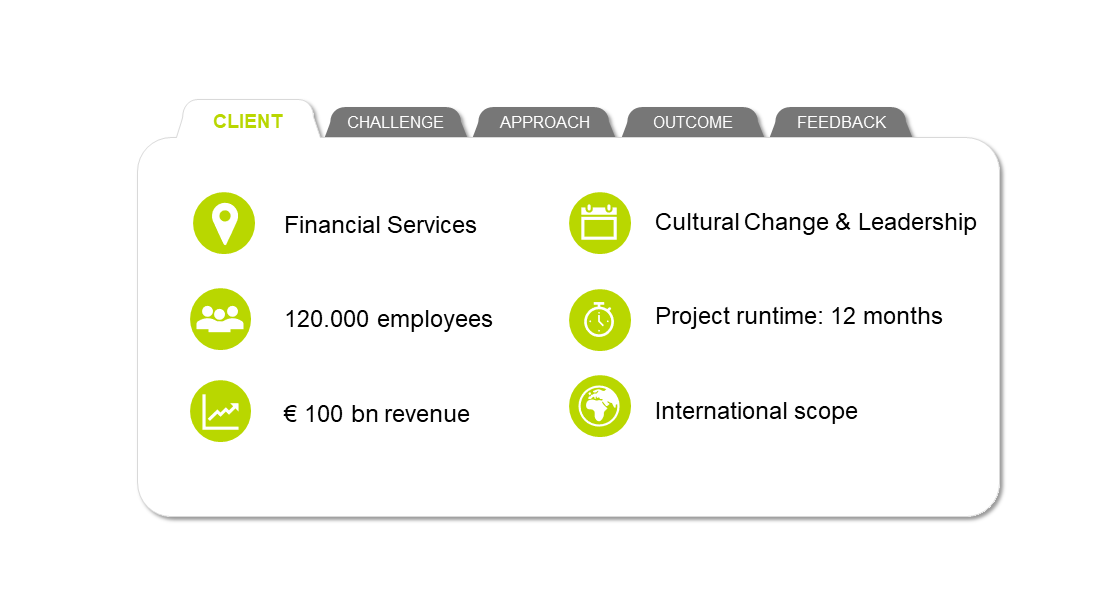
Task: Click the 'Financial Services' text
Action: pos(380,225)
